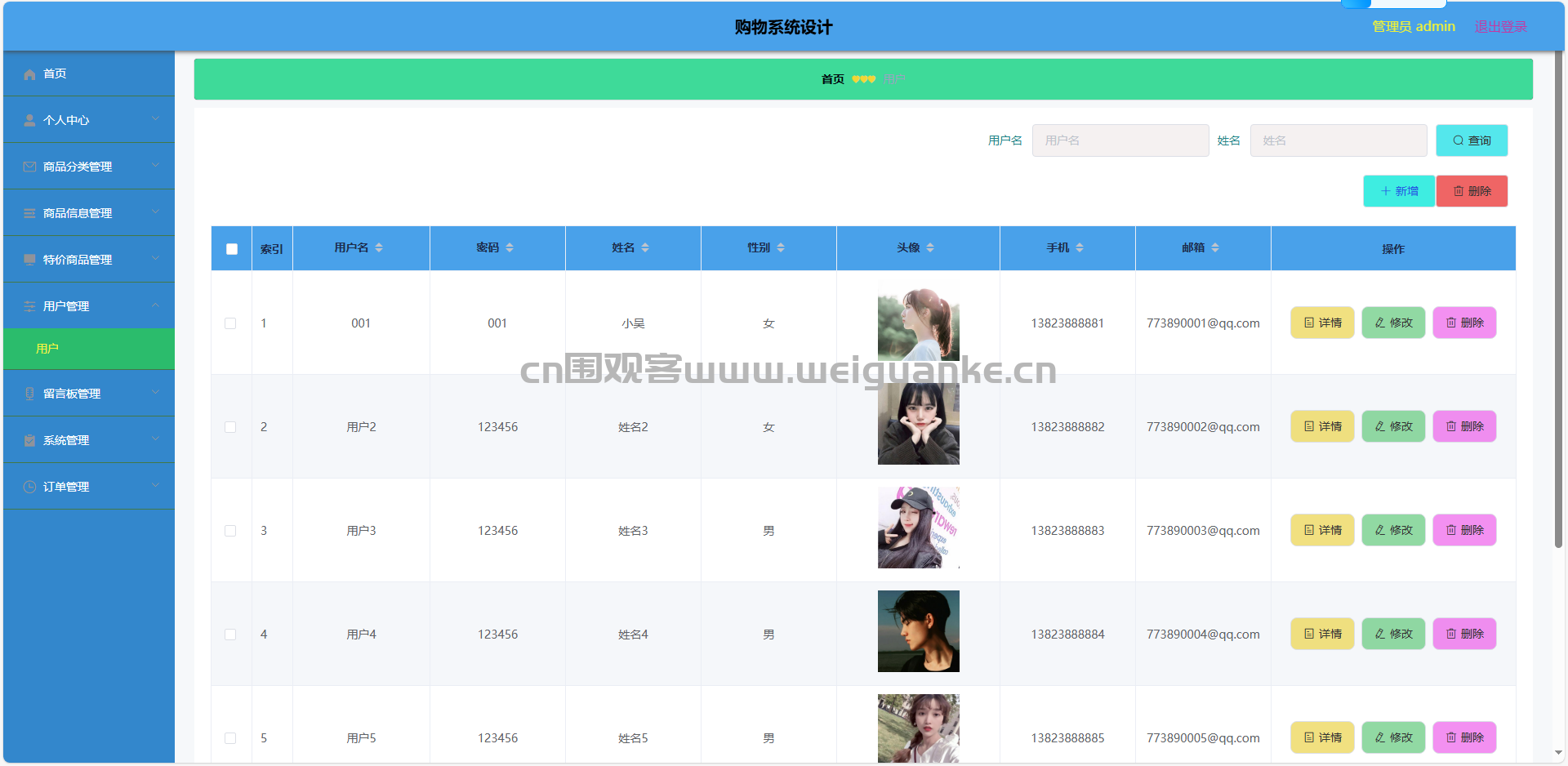The image size is (1568, 766).
Task: Click the sort arrows on 用户名 column
Action: click(x=379, y=248)
